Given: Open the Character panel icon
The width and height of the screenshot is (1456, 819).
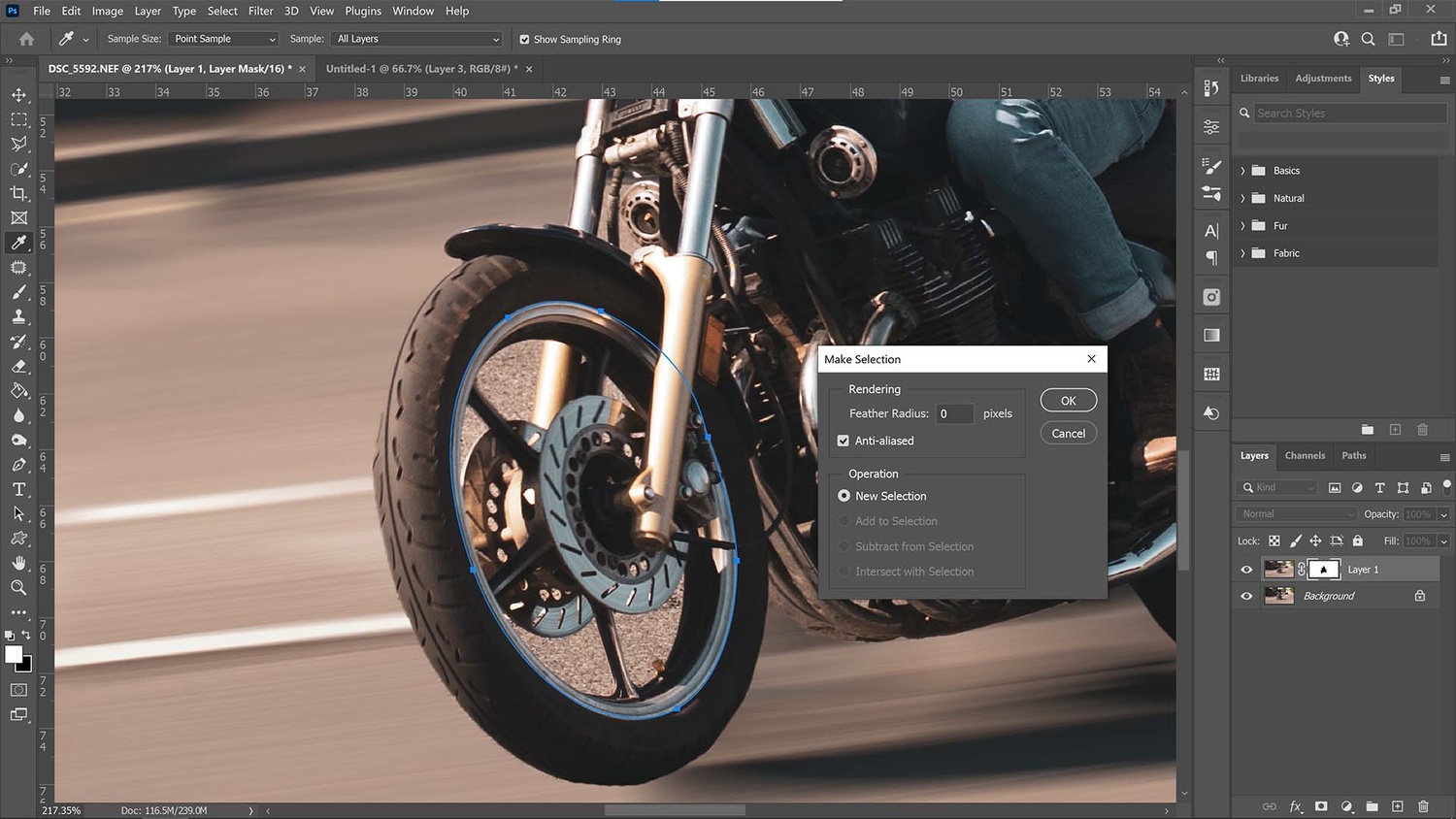Looking at the screenshot, I should [1211, 231].
